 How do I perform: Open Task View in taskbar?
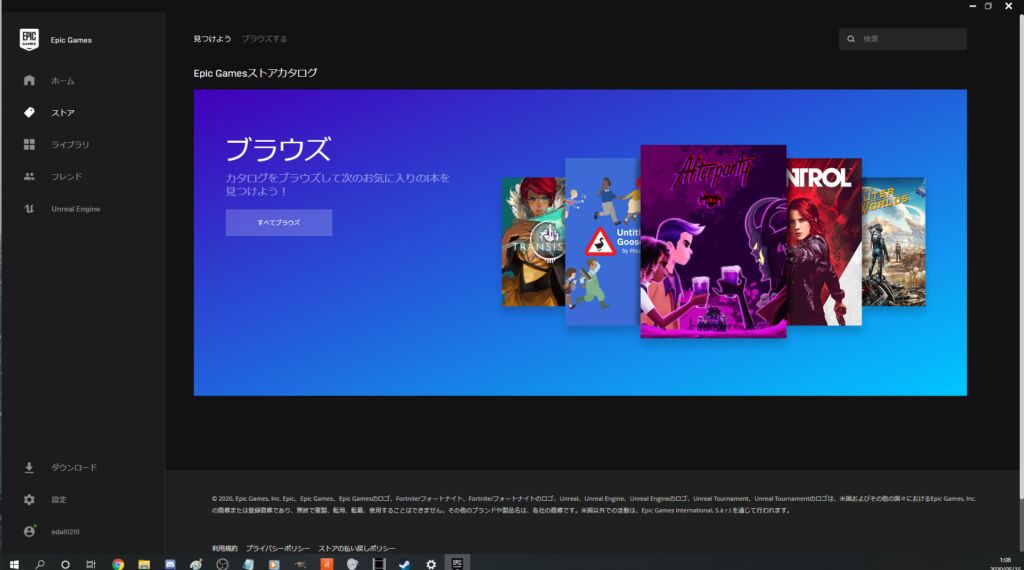point(91,564)
